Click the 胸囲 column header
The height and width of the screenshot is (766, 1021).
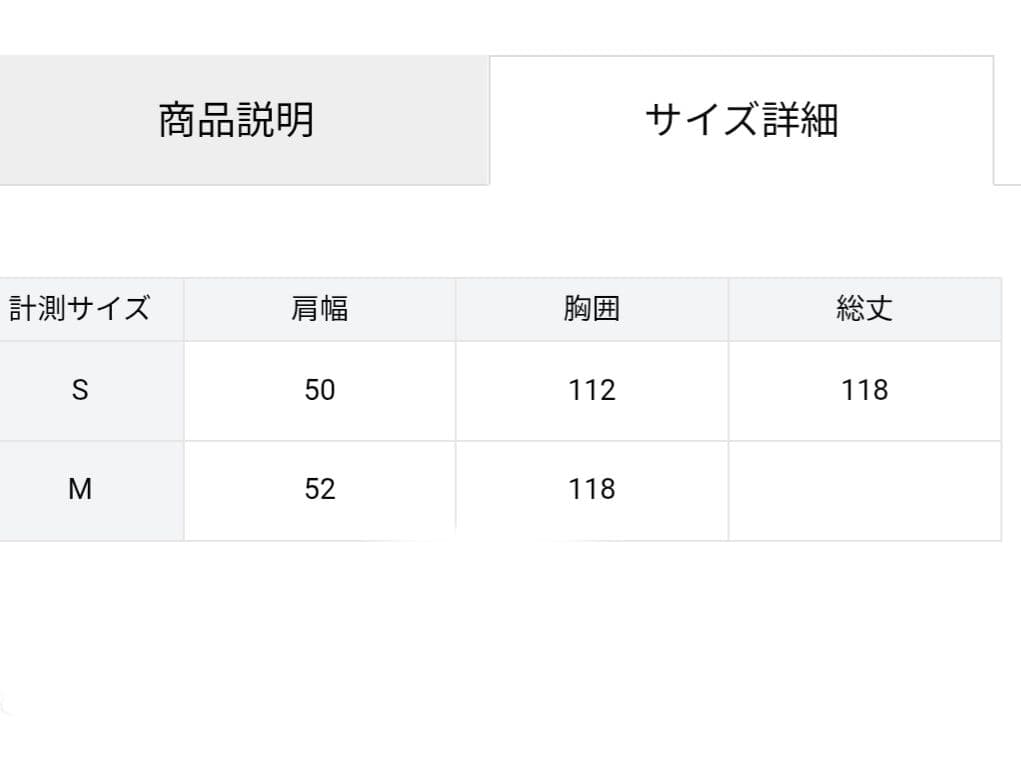coord(590,308)
